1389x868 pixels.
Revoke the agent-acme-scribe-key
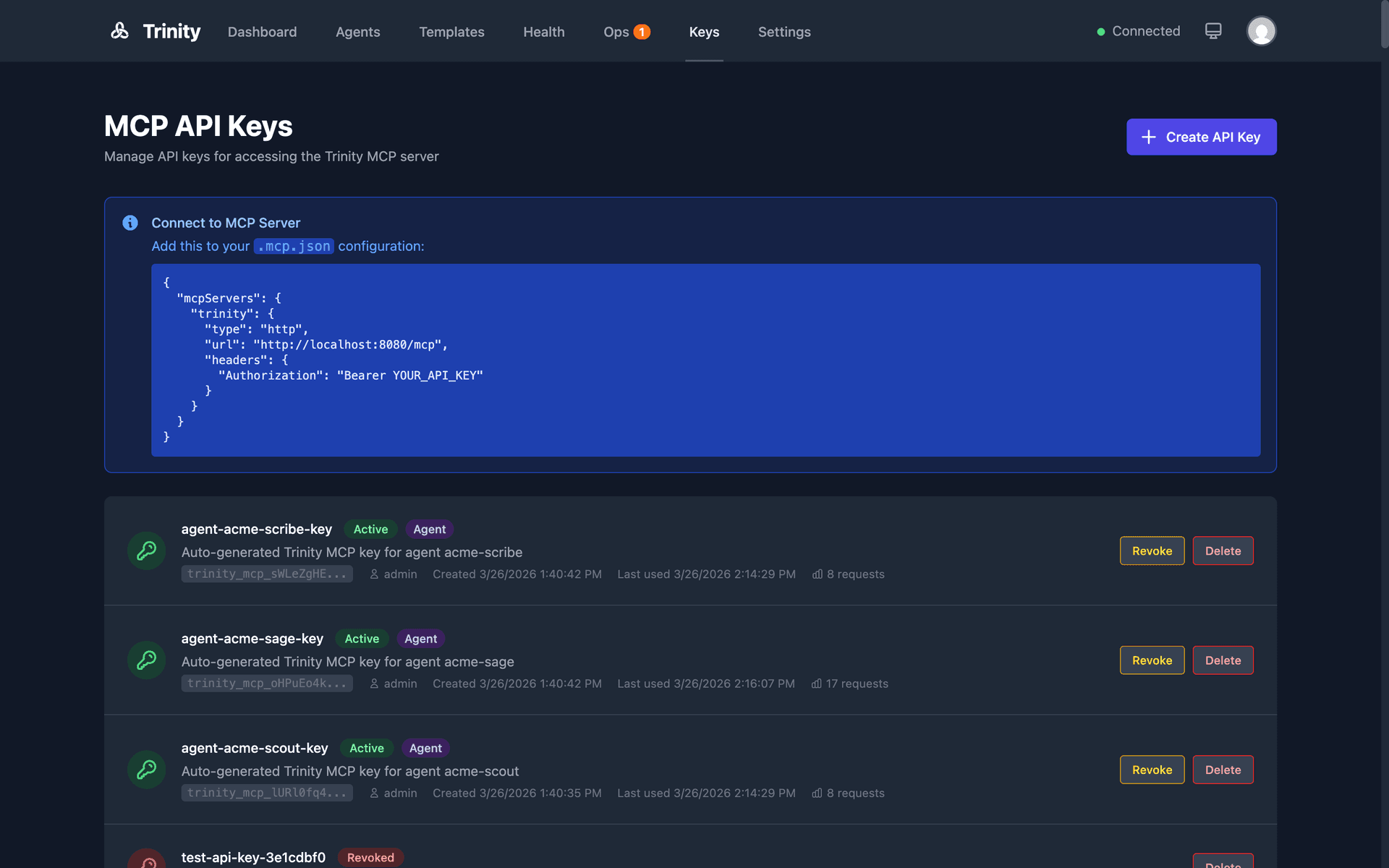(x=1152, y=551)
